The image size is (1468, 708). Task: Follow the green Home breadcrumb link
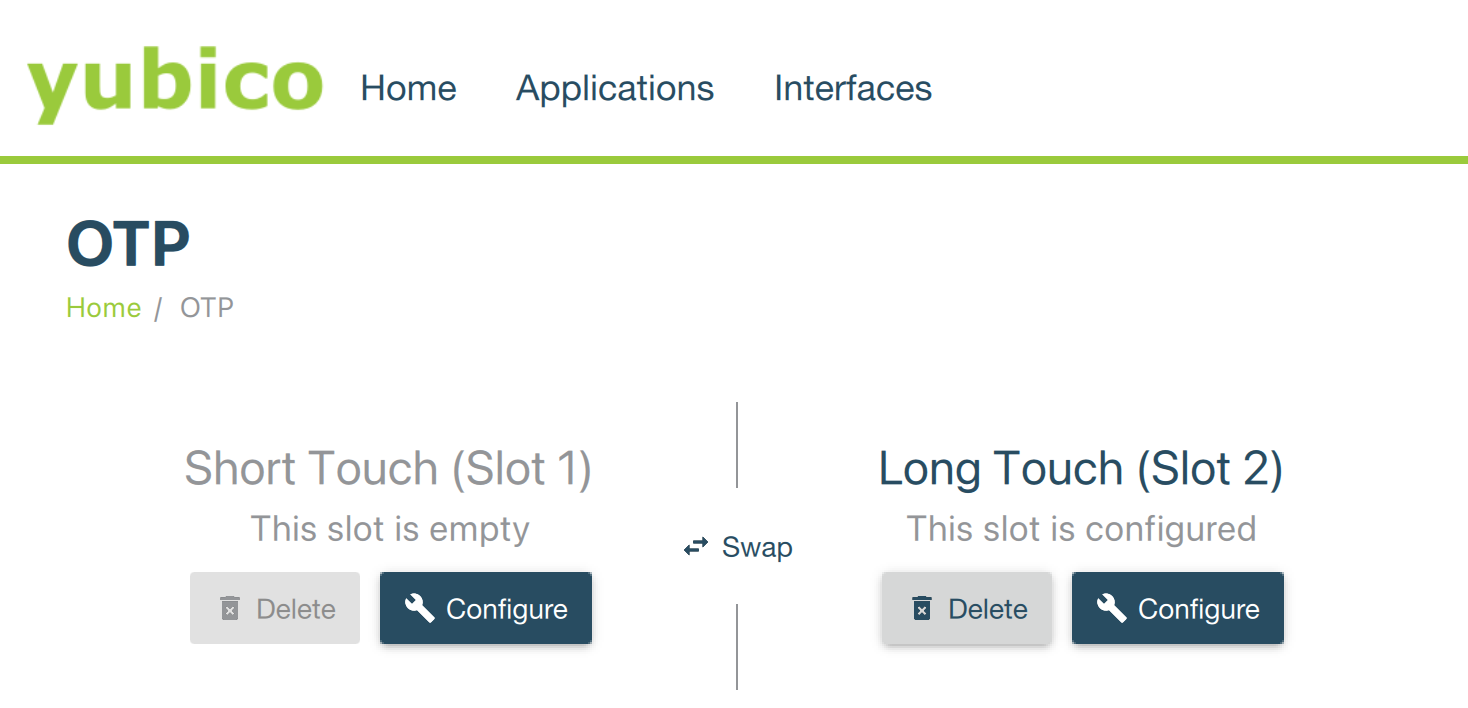[x=103, y=307]
